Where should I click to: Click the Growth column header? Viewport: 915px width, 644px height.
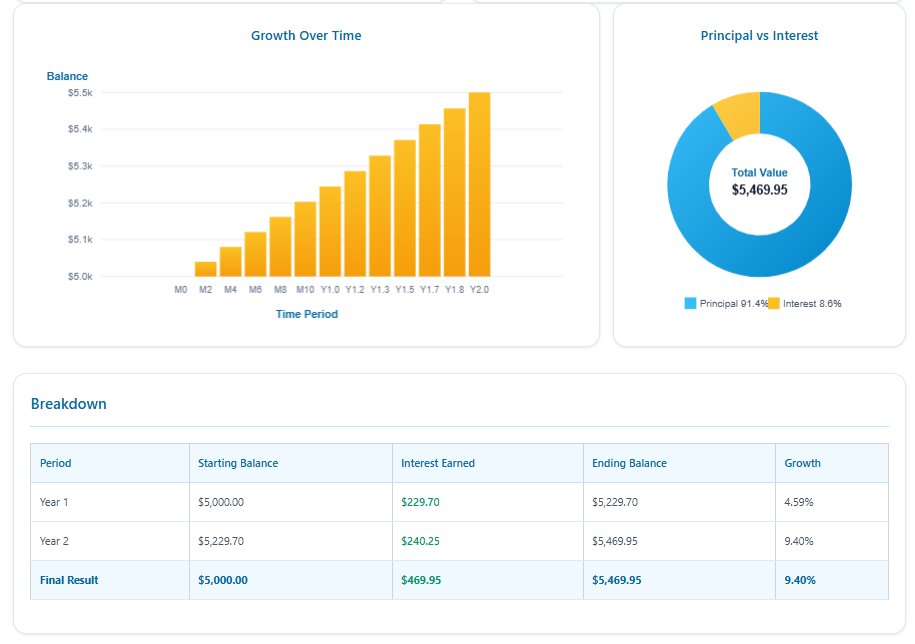click(x=802, y=463)
